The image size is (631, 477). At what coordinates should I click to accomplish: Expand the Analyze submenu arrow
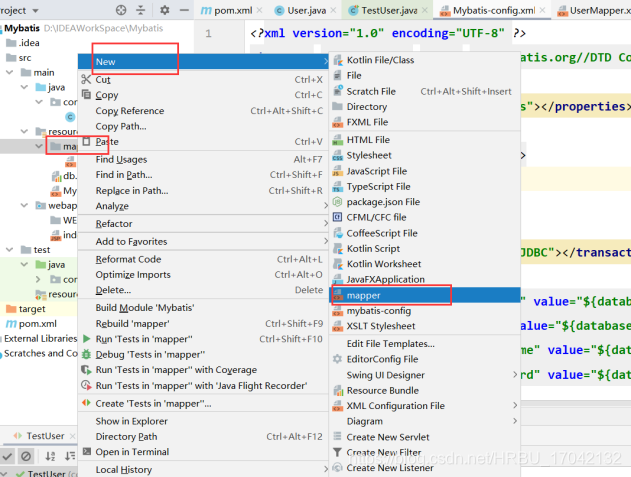point(325,206)
